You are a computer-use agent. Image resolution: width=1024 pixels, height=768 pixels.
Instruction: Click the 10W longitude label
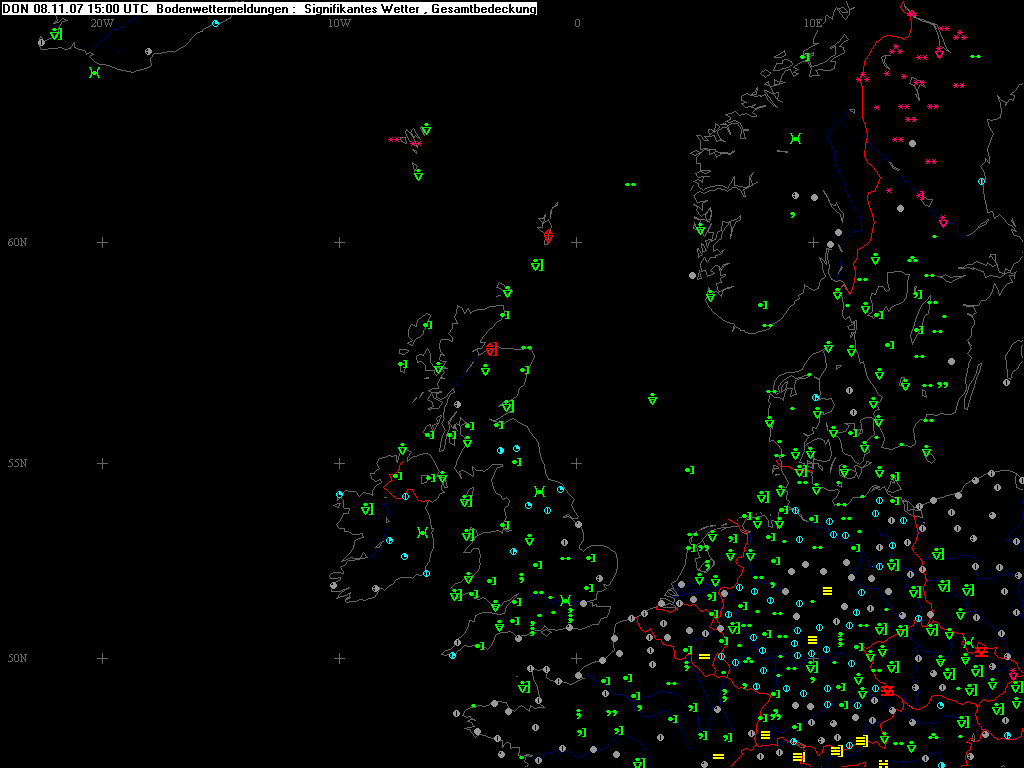click(339, 23)
